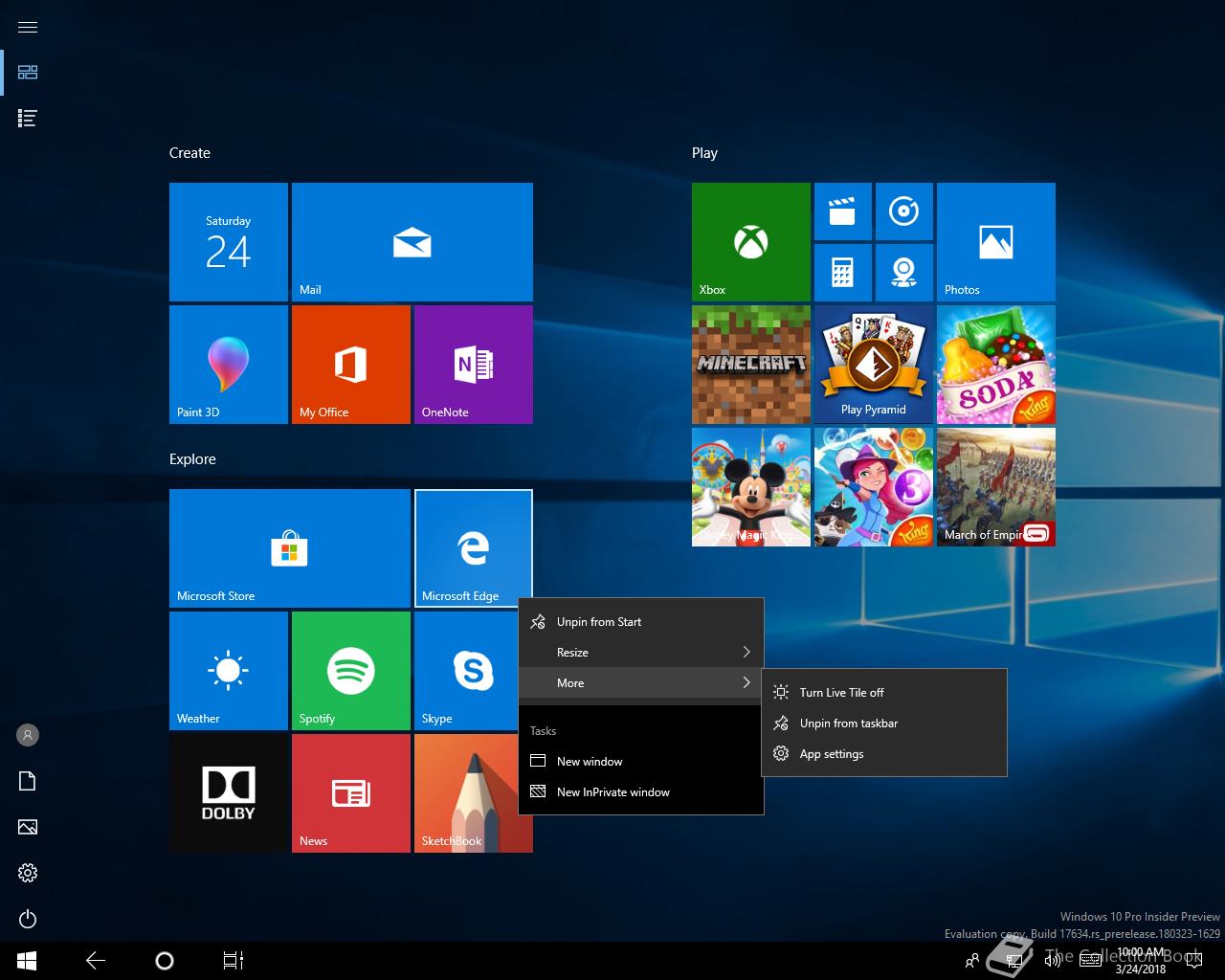The width and height of the screenshot is (1225, 980).
Task: Select Unpin from taskbar
Action: [x=884, y=724]
